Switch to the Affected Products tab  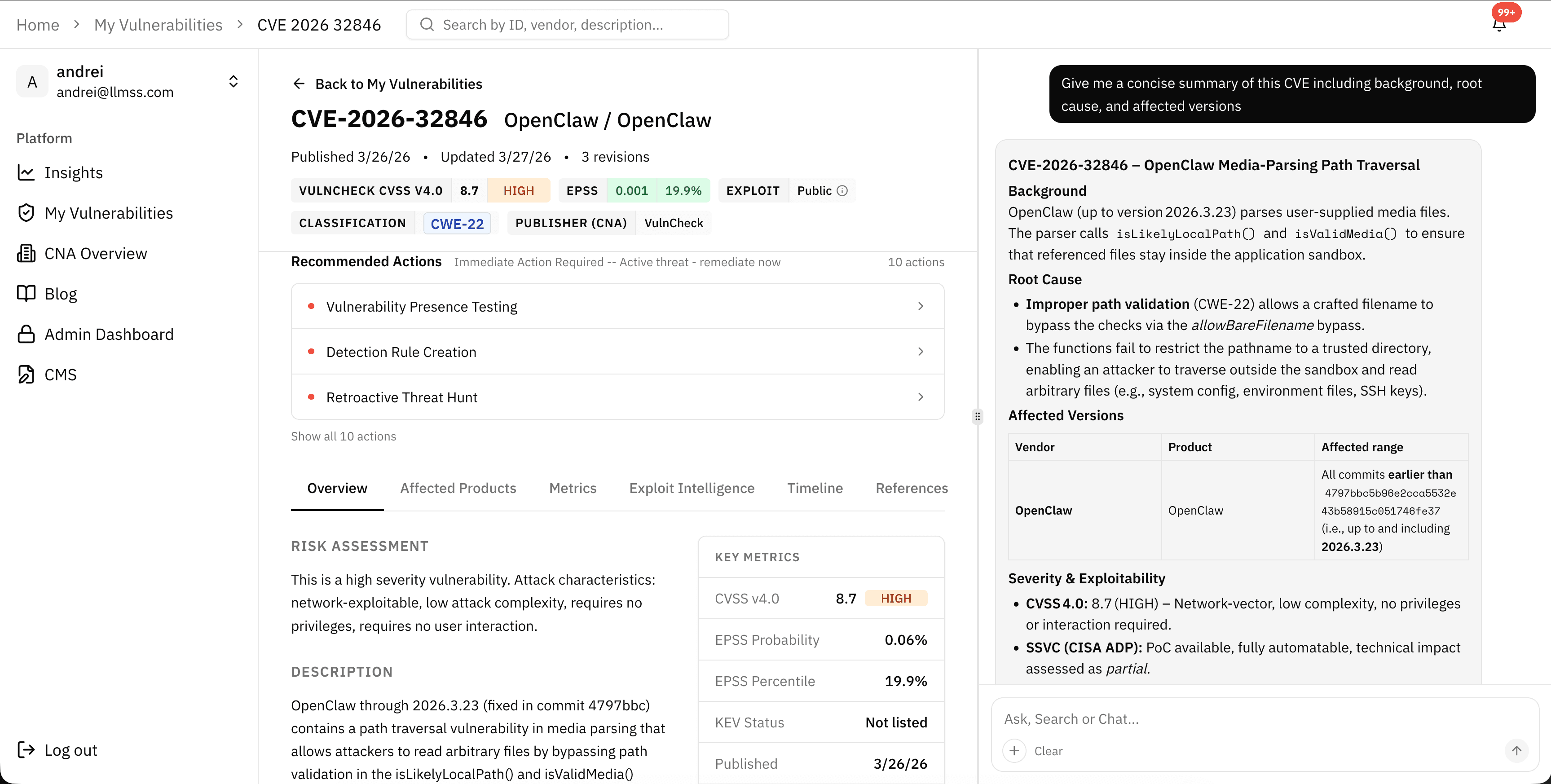(x=458, y=489)
